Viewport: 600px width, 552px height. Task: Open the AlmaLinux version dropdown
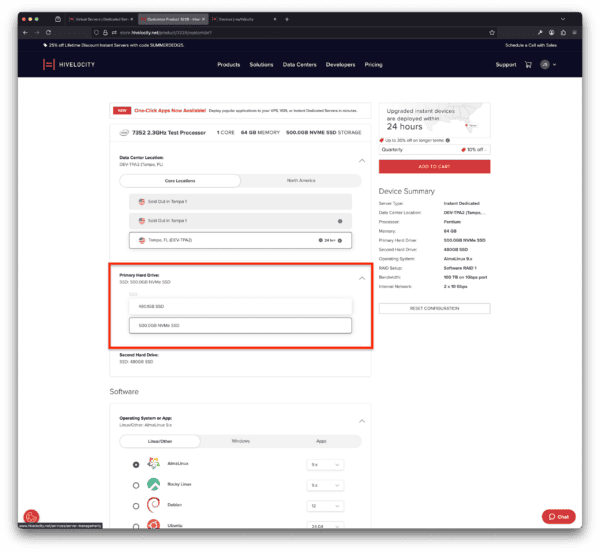tap(324, 464)
